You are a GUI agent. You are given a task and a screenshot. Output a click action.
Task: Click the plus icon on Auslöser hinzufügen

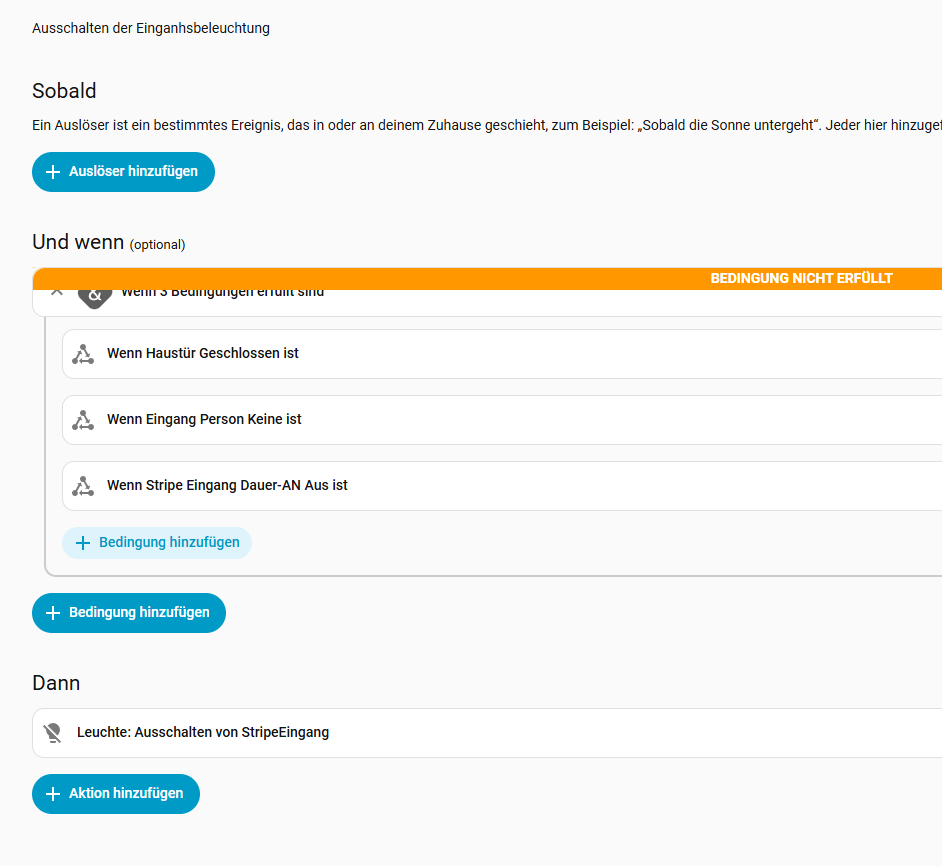coord(53,172)
